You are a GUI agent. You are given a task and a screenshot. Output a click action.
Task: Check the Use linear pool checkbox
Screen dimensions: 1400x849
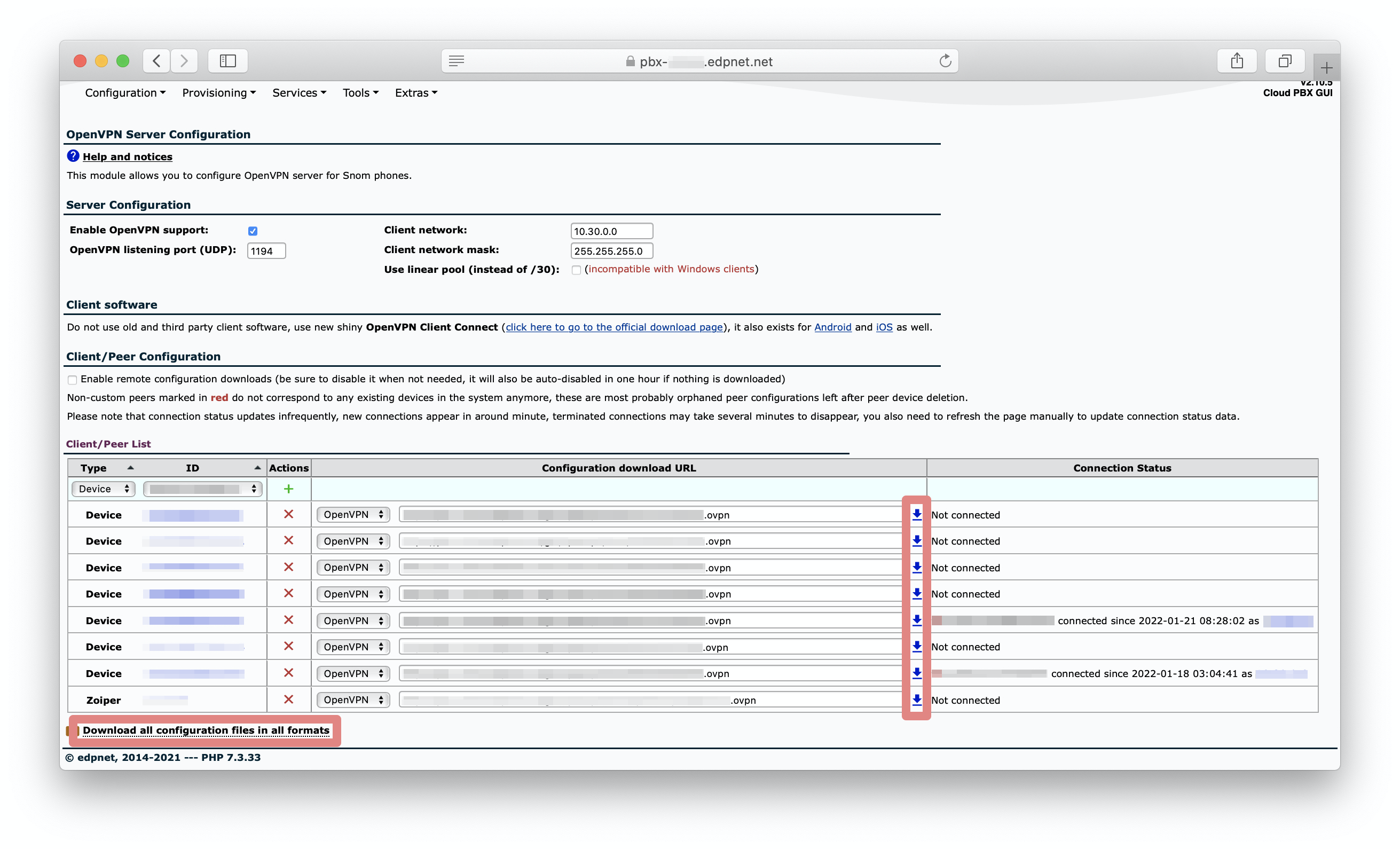point(576,270)
